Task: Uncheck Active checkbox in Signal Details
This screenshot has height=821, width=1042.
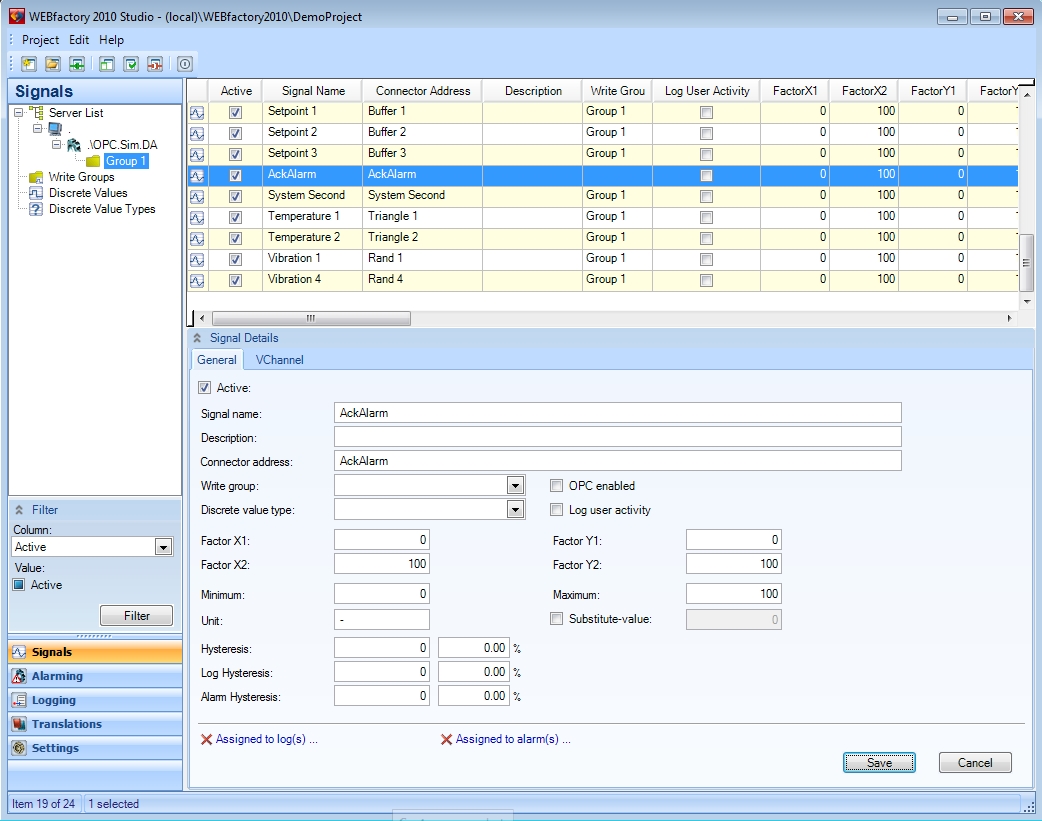Action: 205,388
